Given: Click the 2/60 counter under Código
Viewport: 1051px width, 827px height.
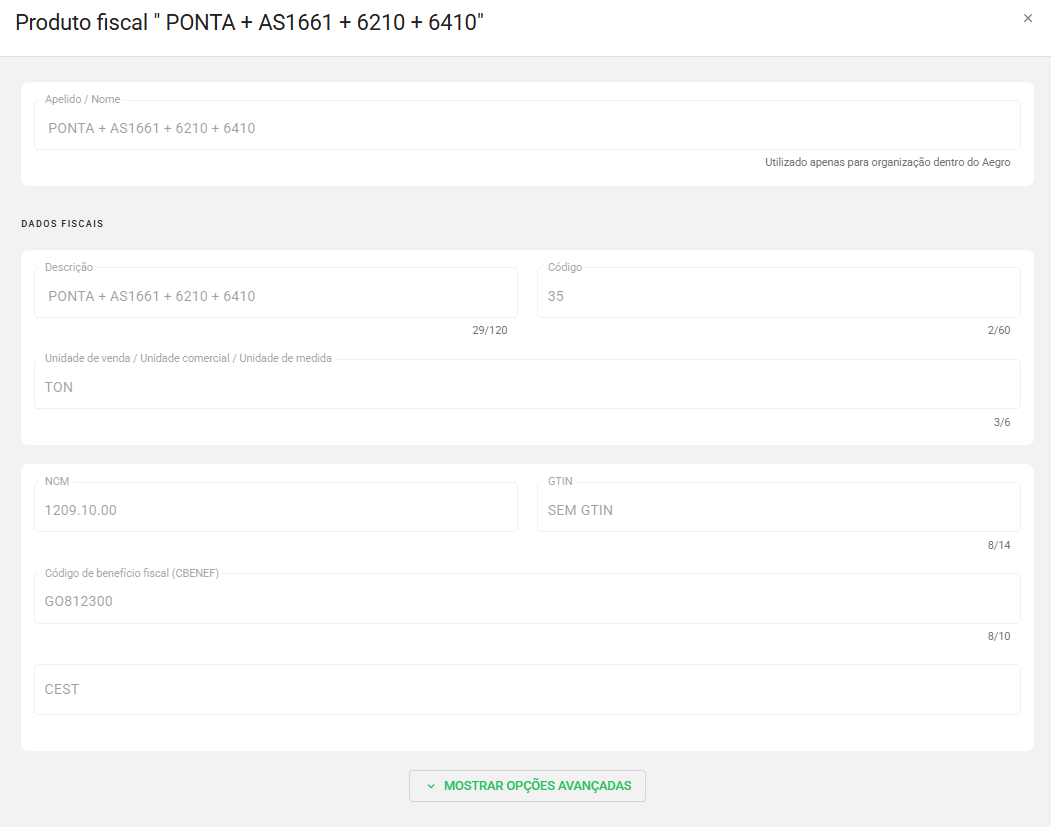Looking at the screenshot, I should (x=998, y=330).
